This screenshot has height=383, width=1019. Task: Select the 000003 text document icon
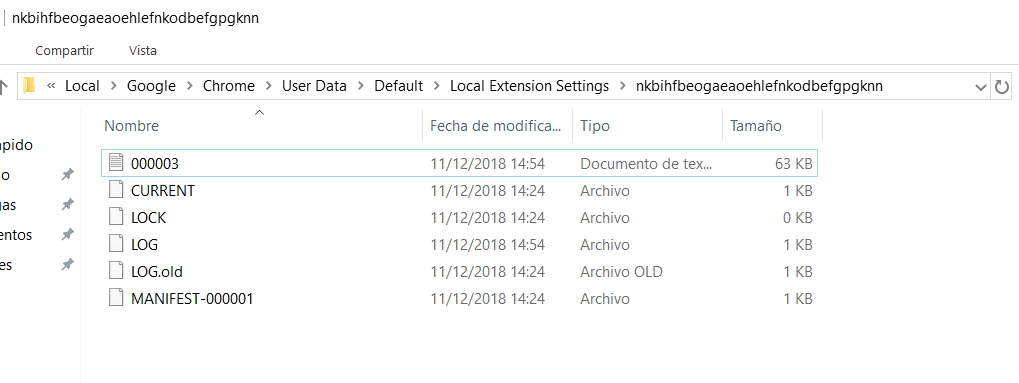[x=116, y=163]
